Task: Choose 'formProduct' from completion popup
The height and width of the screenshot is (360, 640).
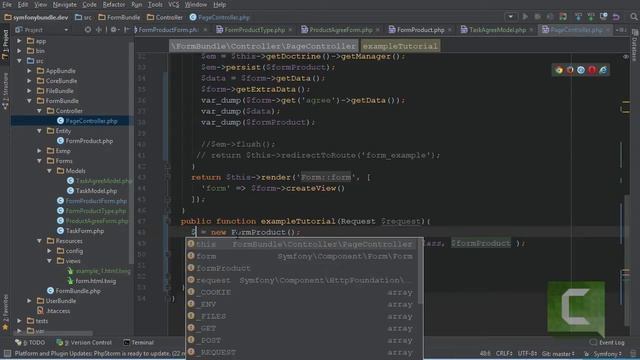Action: click(x=303, y=268)
